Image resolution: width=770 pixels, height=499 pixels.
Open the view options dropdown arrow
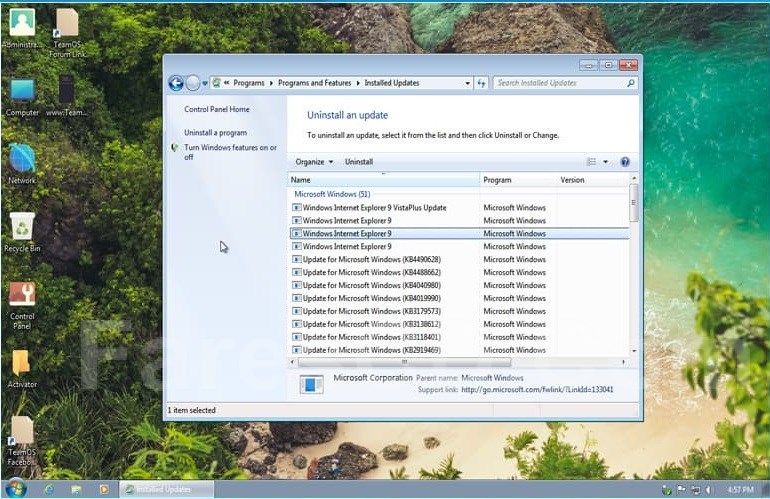[x=605, y=162]
